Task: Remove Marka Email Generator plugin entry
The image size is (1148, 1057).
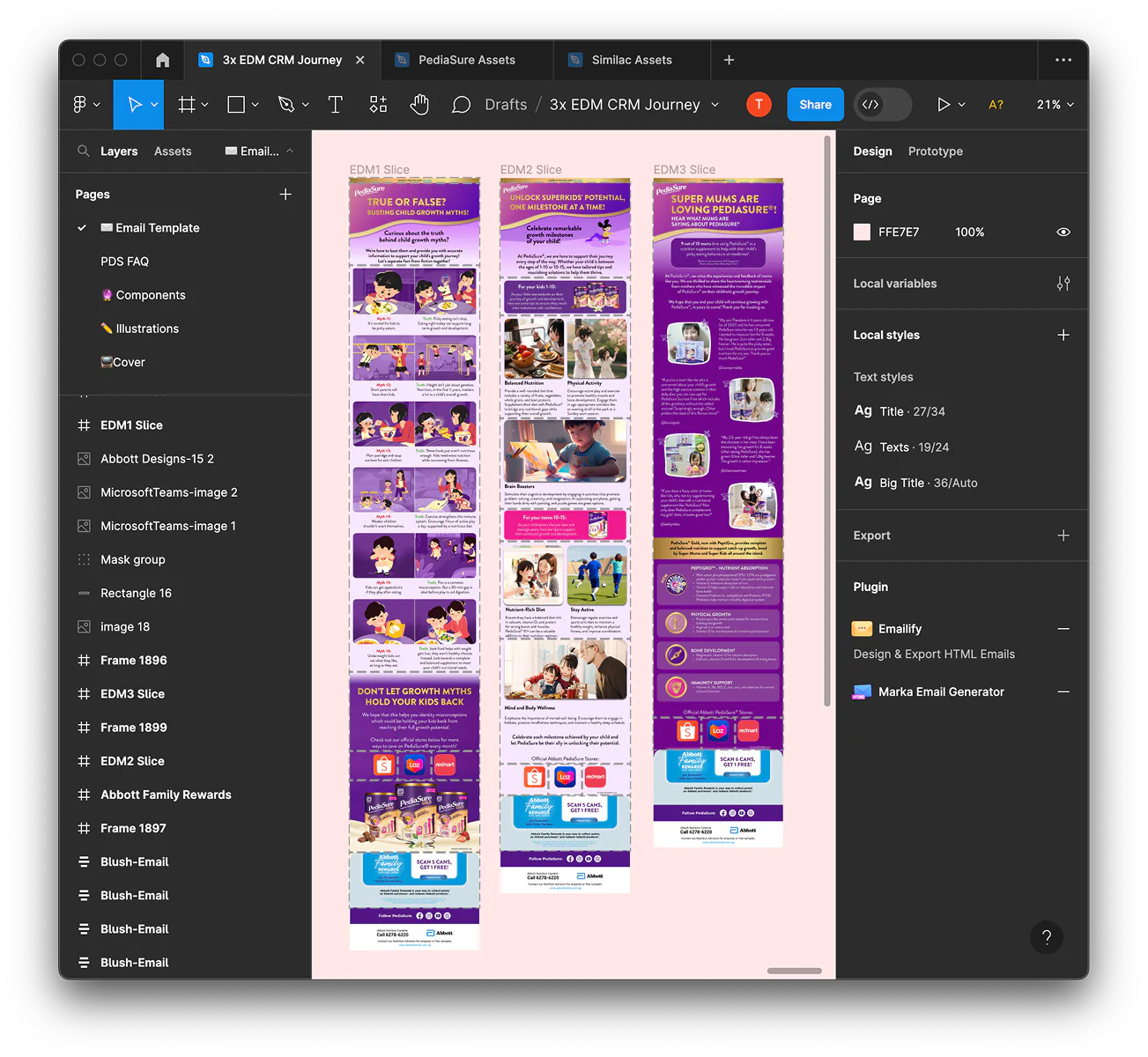Action: (1063, 691)
